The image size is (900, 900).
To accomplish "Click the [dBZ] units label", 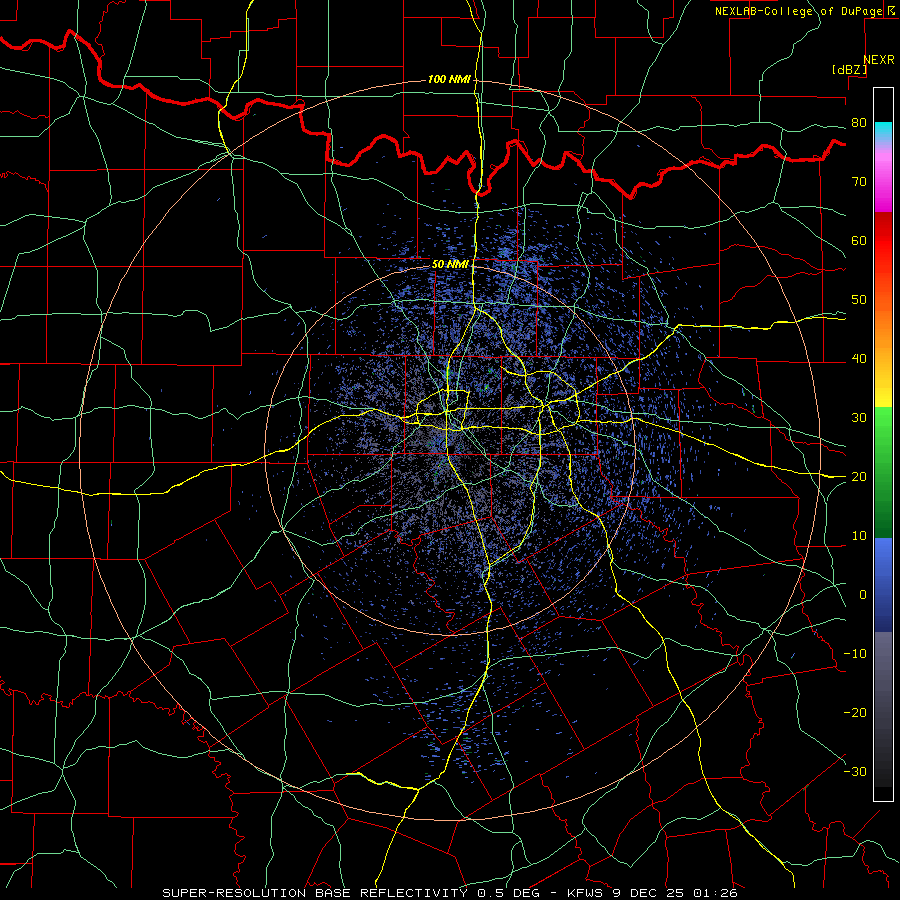I will click(849, 69).
